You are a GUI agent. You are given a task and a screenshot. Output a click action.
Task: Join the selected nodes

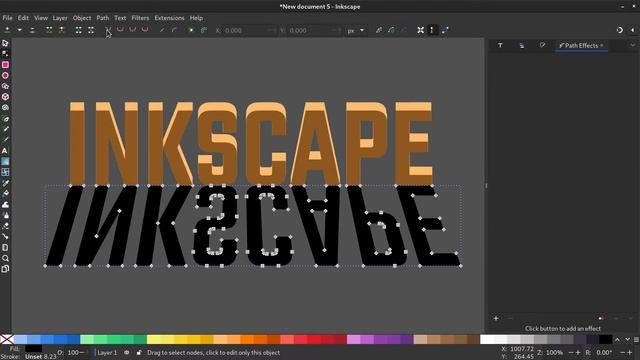49,30
